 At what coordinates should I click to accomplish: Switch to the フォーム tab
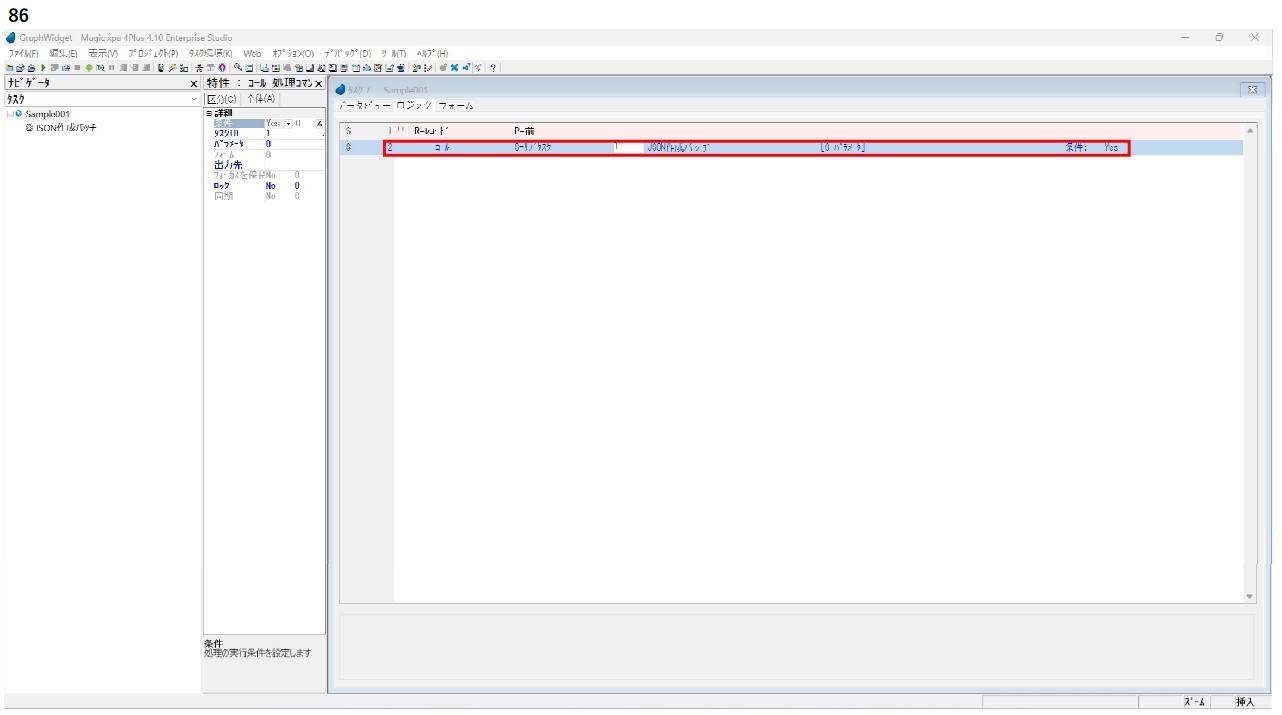(455, 106)
